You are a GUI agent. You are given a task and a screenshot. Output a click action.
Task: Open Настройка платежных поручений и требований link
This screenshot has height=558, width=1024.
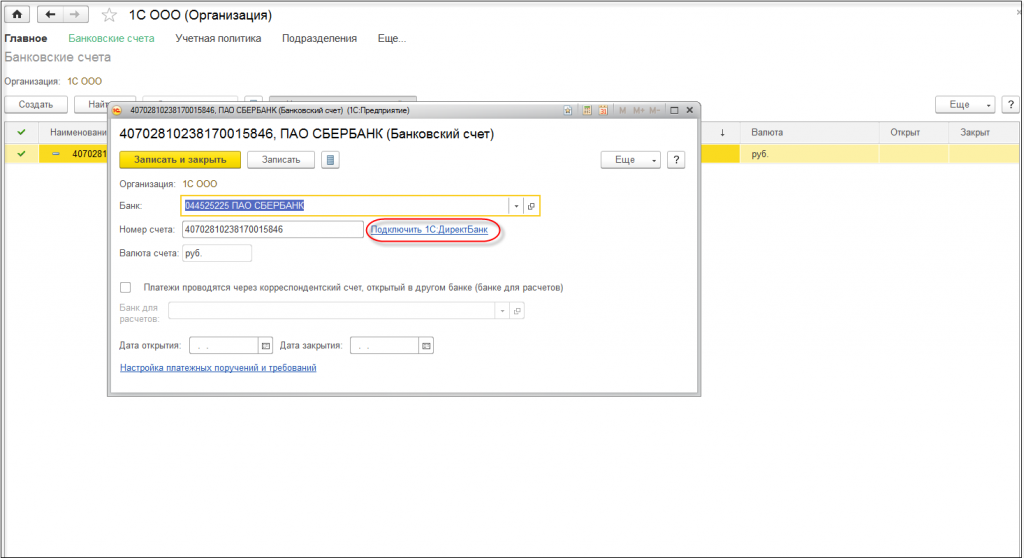[x=218, y=368]
